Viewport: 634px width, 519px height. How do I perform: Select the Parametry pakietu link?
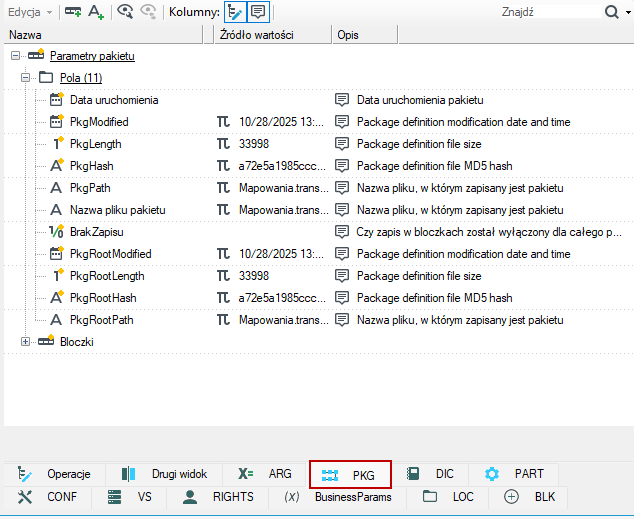[x=92, y=56]
